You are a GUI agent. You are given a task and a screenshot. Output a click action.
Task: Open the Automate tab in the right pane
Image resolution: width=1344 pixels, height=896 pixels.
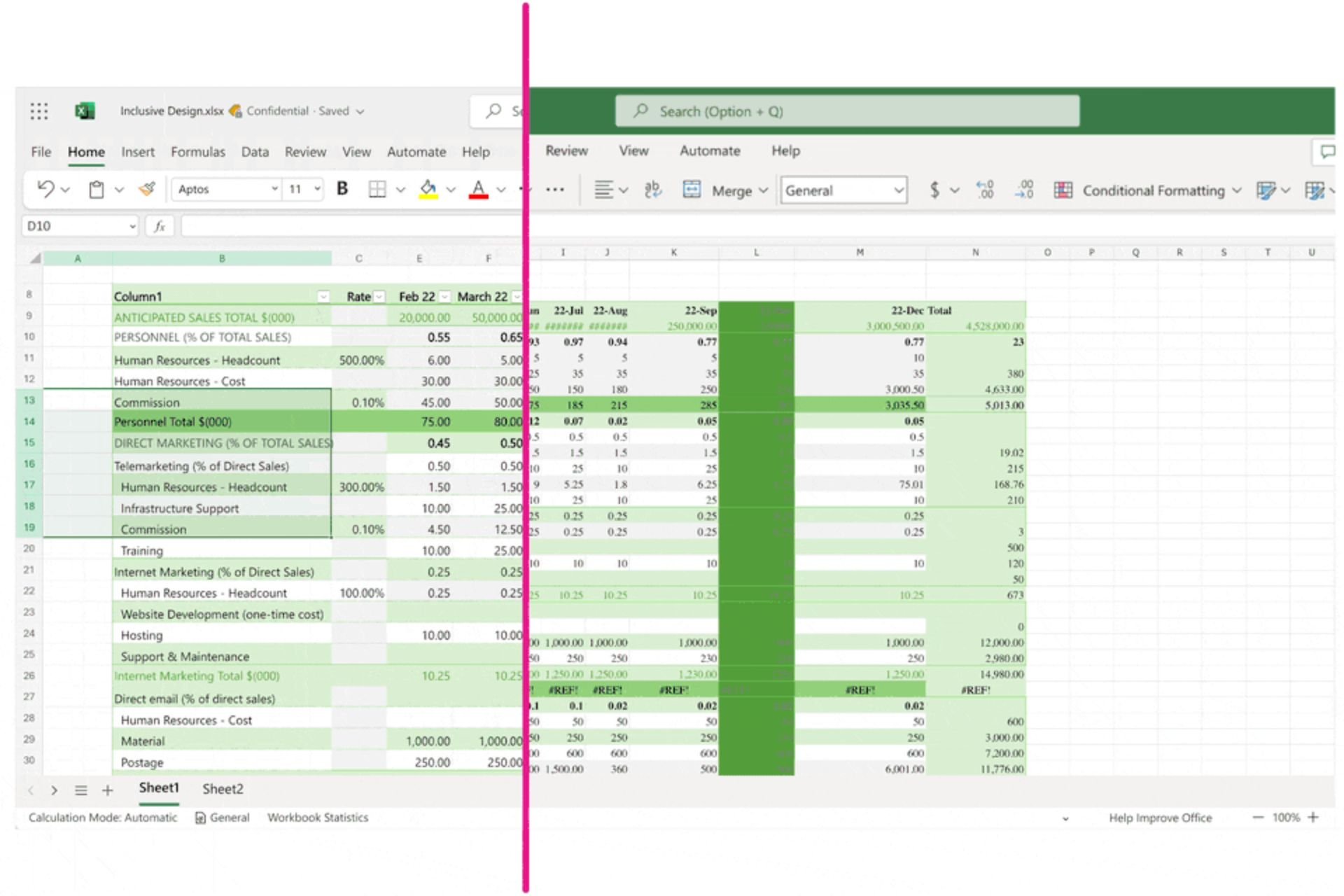pyautogui.click(x=710, y=150)
